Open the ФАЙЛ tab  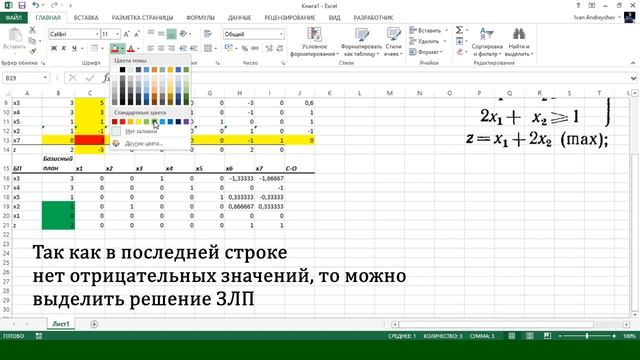[x=13, y=18]
